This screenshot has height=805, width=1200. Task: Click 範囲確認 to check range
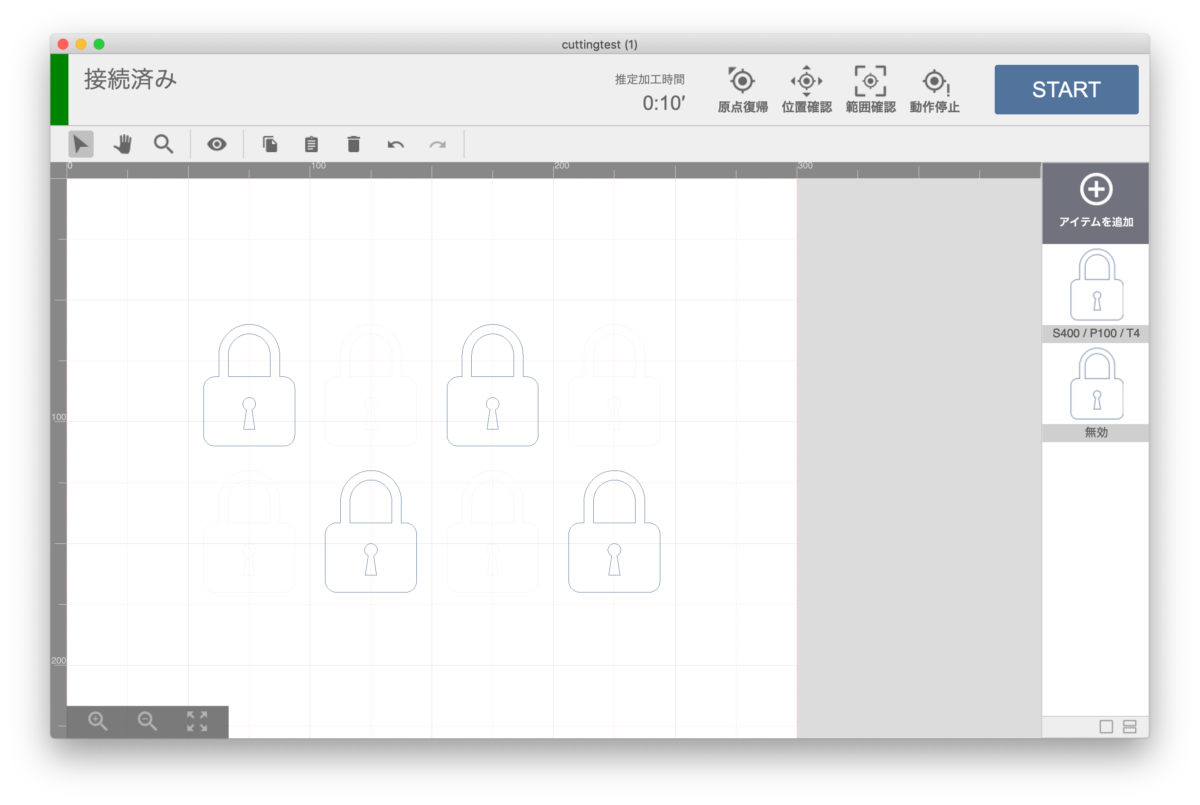[870, 90]
